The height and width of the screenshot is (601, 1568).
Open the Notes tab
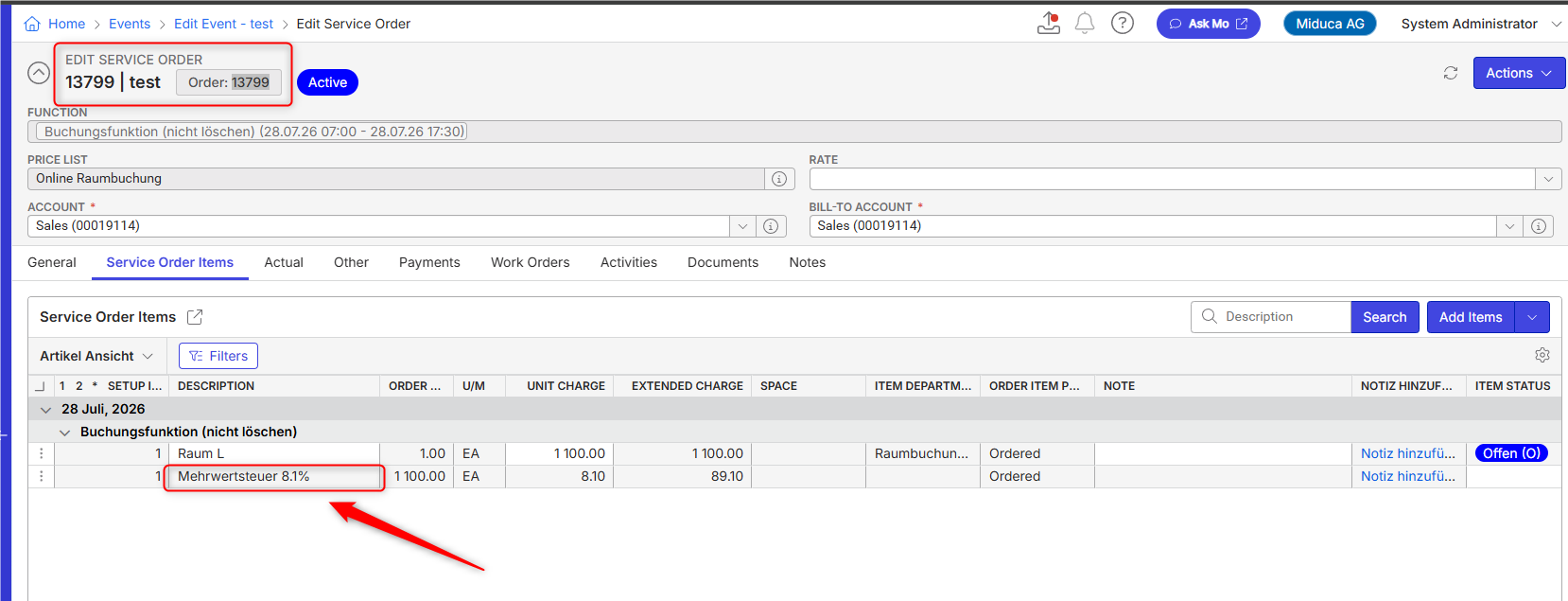pyautogui.click(x=808, y=262)
